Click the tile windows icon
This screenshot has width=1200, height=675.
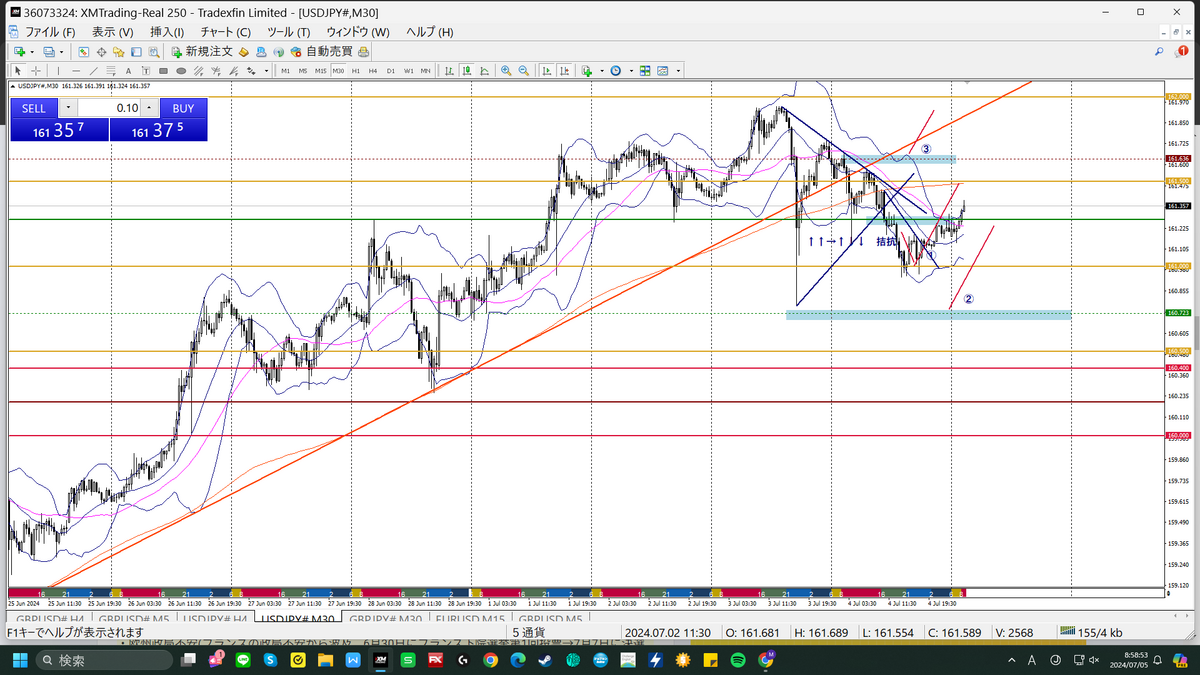pyautogui.click(x=645, y=71)
